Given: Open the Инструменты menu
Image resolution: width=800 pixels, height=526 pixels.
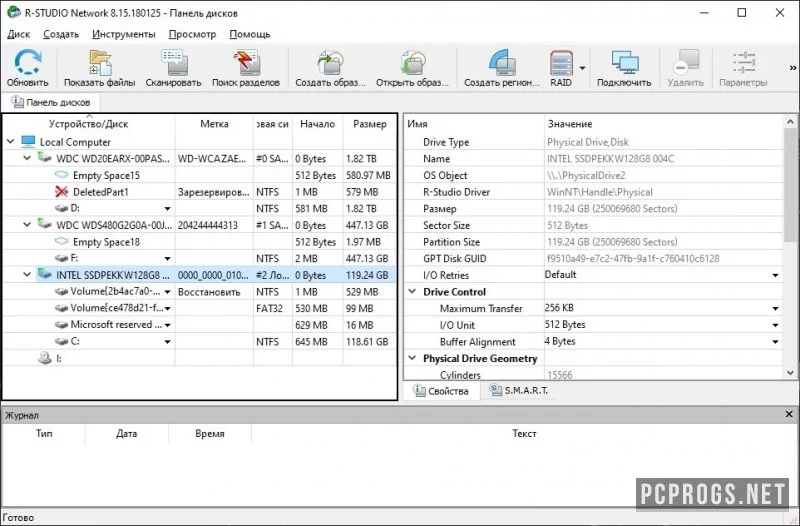Looking at the screenshot, I should [124, 34].
